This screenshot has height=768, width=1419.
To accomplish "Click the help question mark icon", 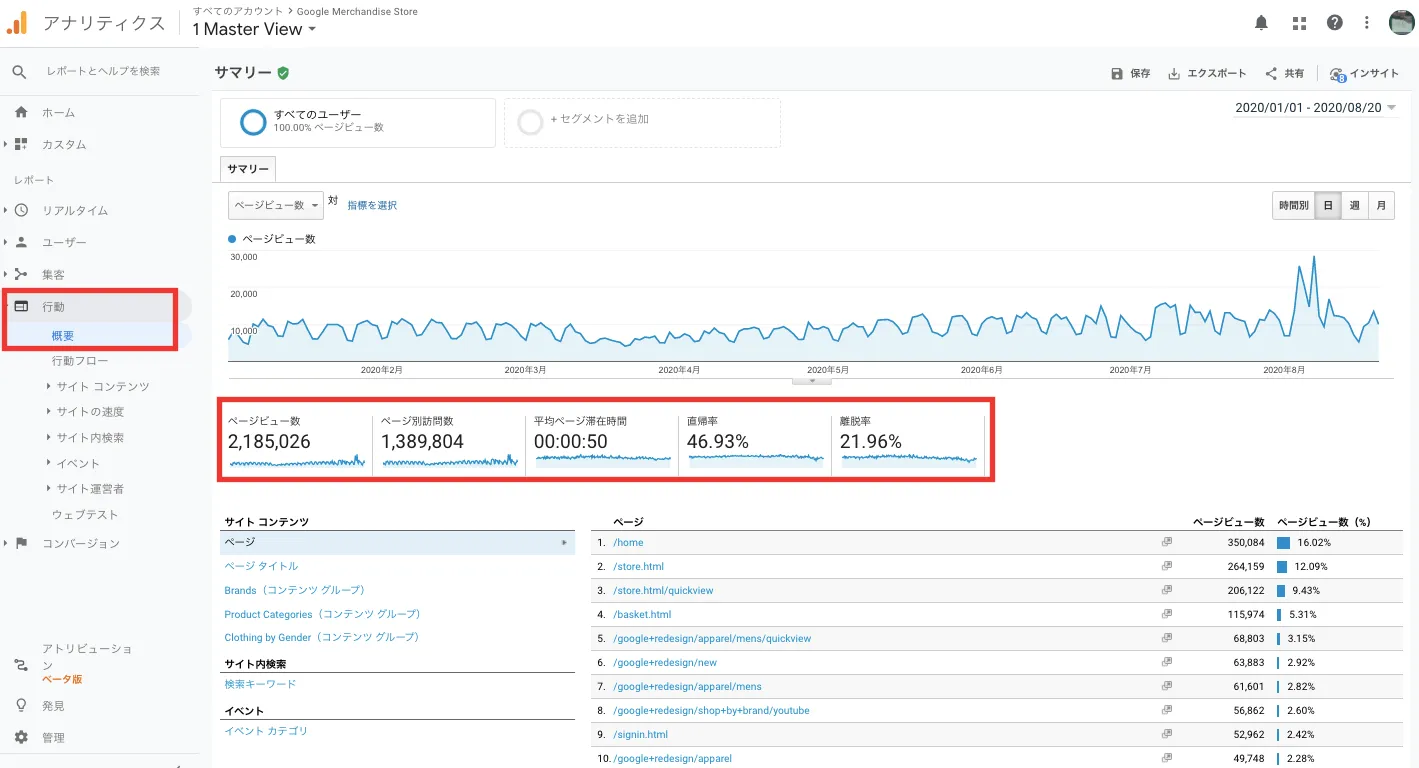I will 1334,22.
